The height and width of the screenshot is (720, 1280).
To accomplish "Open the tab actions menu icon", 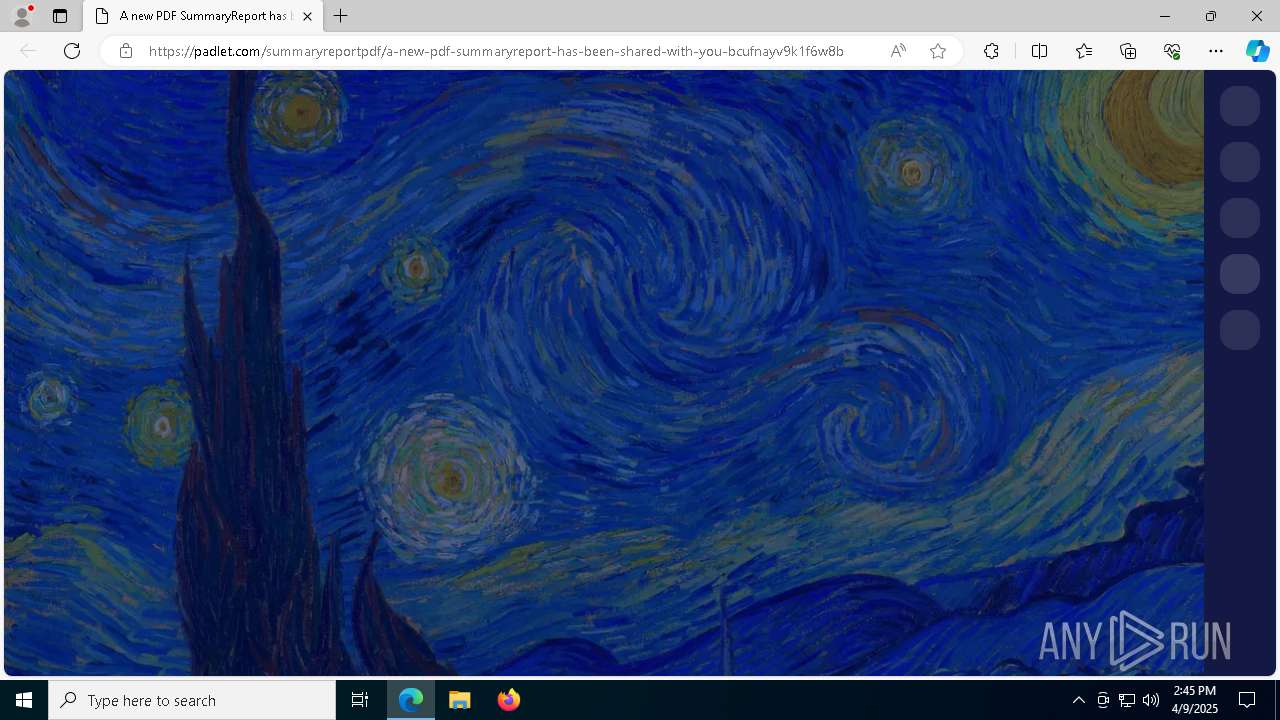I will [60, 16].
